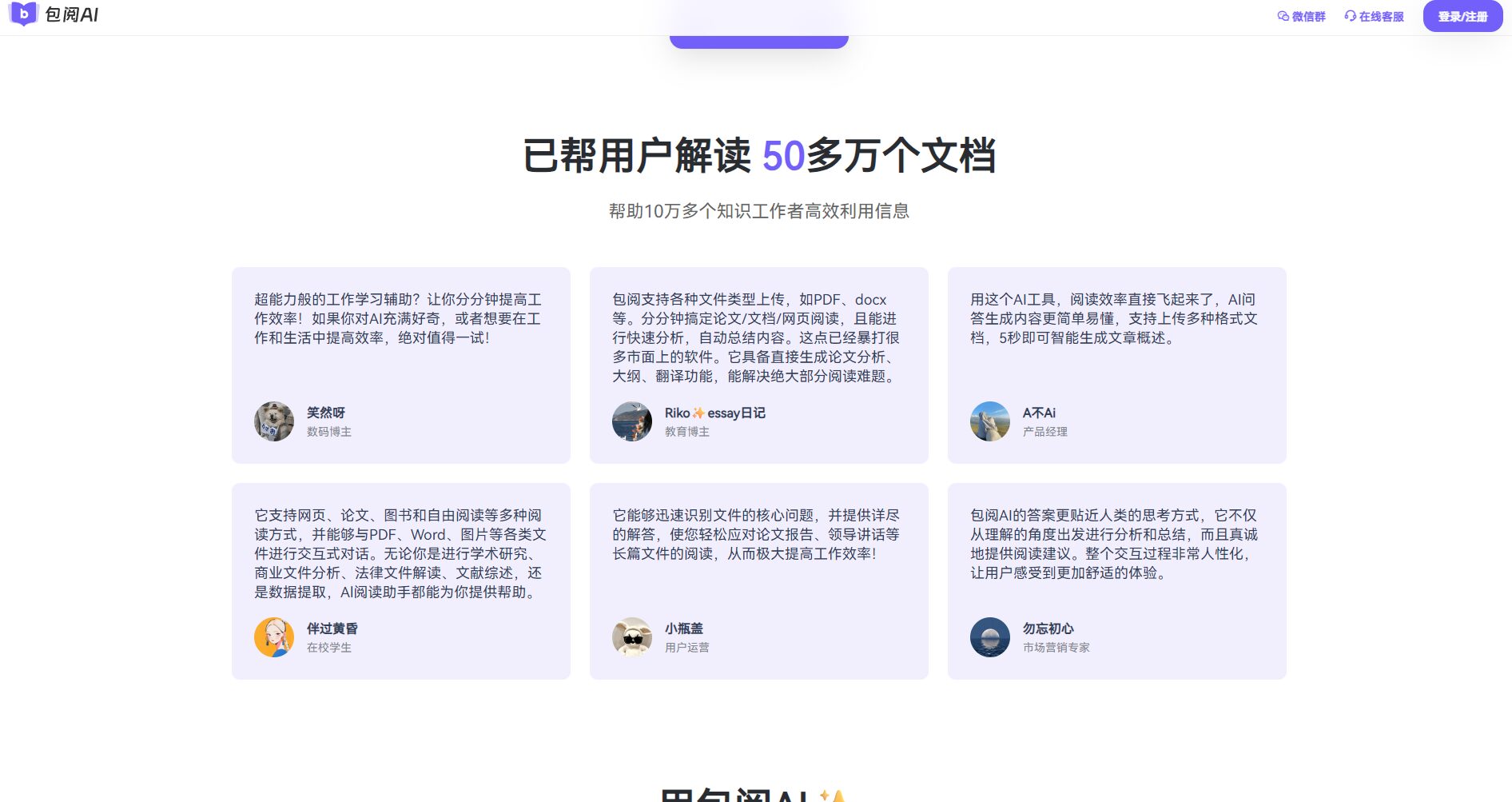Click the 小瓶盖 username text
The height and width of the screenshot is (802, 1512).
pyautogui.click(x=684, y=628)
